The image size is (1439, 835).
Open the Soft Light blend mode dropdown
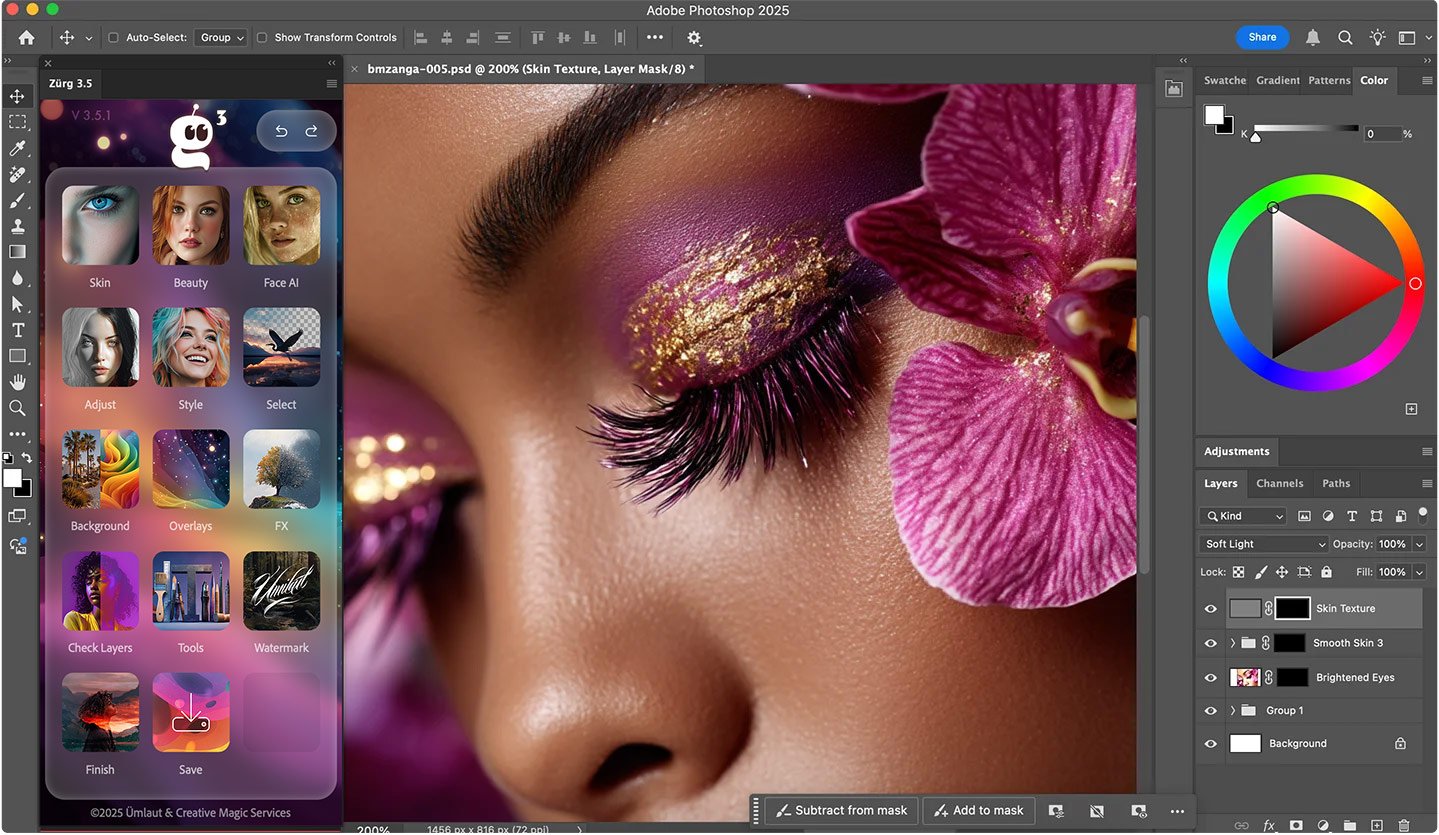coord(1262,544)
